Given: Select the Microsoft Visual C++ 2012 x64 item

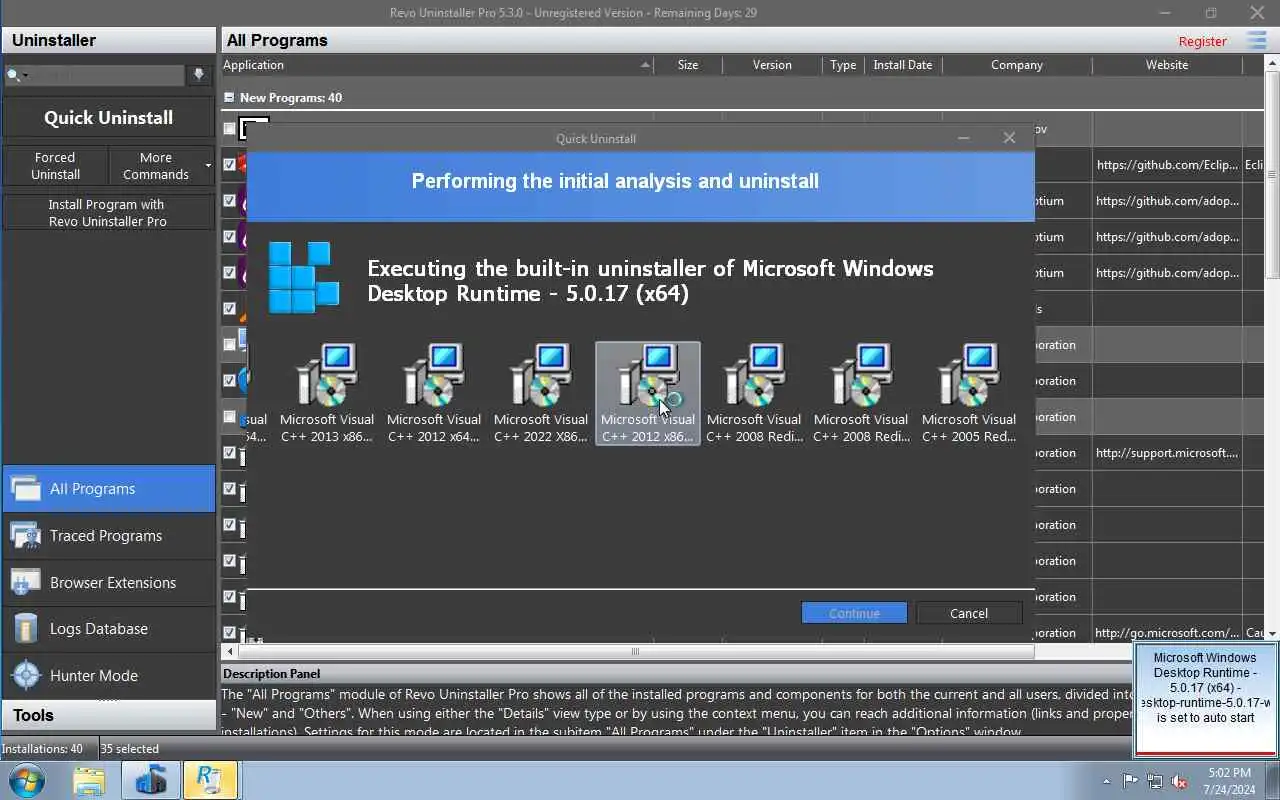Looking at the screenshot, I should pyautogui.click(x=434, y=394).
